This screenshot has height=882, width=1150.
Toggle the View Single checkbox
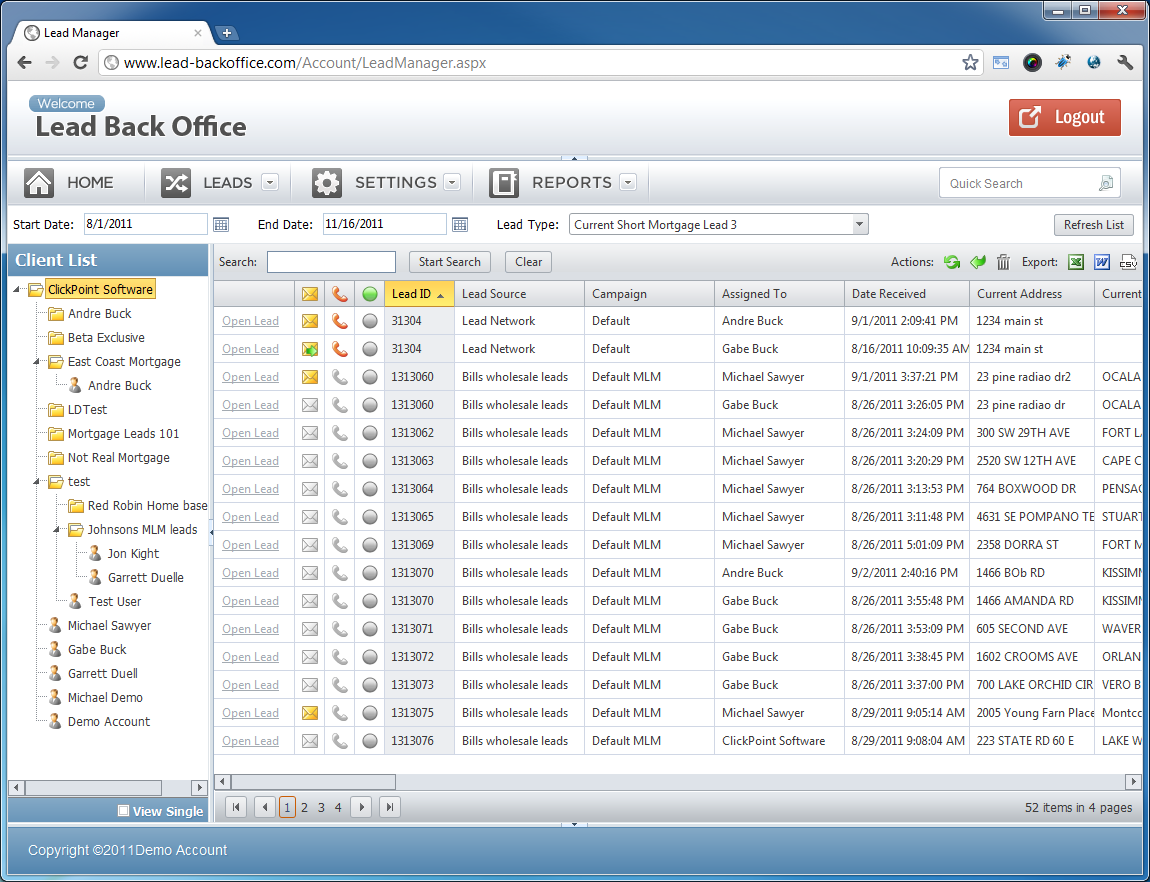(x=121, y=811)
